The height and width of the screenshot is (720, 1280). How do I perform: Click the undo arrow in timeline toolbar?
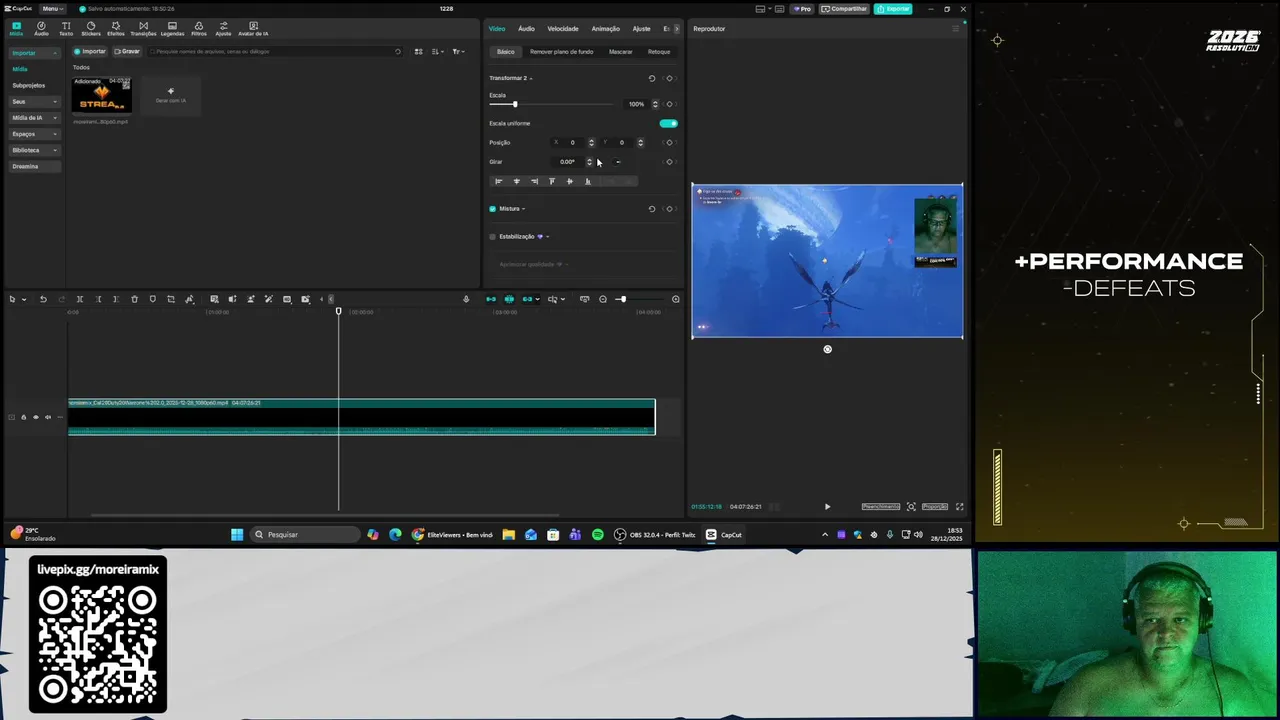tap(43, 299)
